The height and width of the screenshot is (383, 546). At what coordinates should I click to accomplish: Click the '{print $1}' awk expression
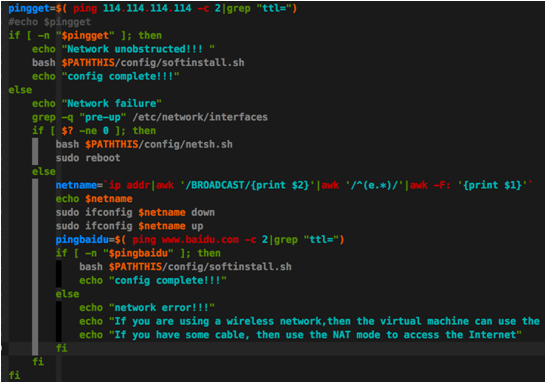click(492, 185)
